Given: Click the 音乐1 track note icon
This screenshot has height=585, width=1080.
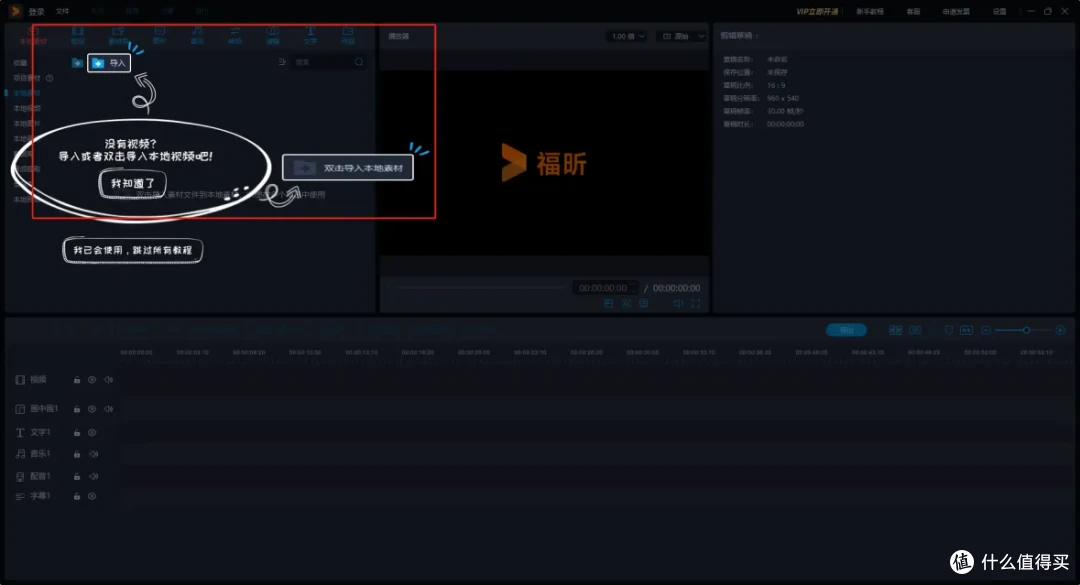Looking at the screenshot, I should 20,454.
